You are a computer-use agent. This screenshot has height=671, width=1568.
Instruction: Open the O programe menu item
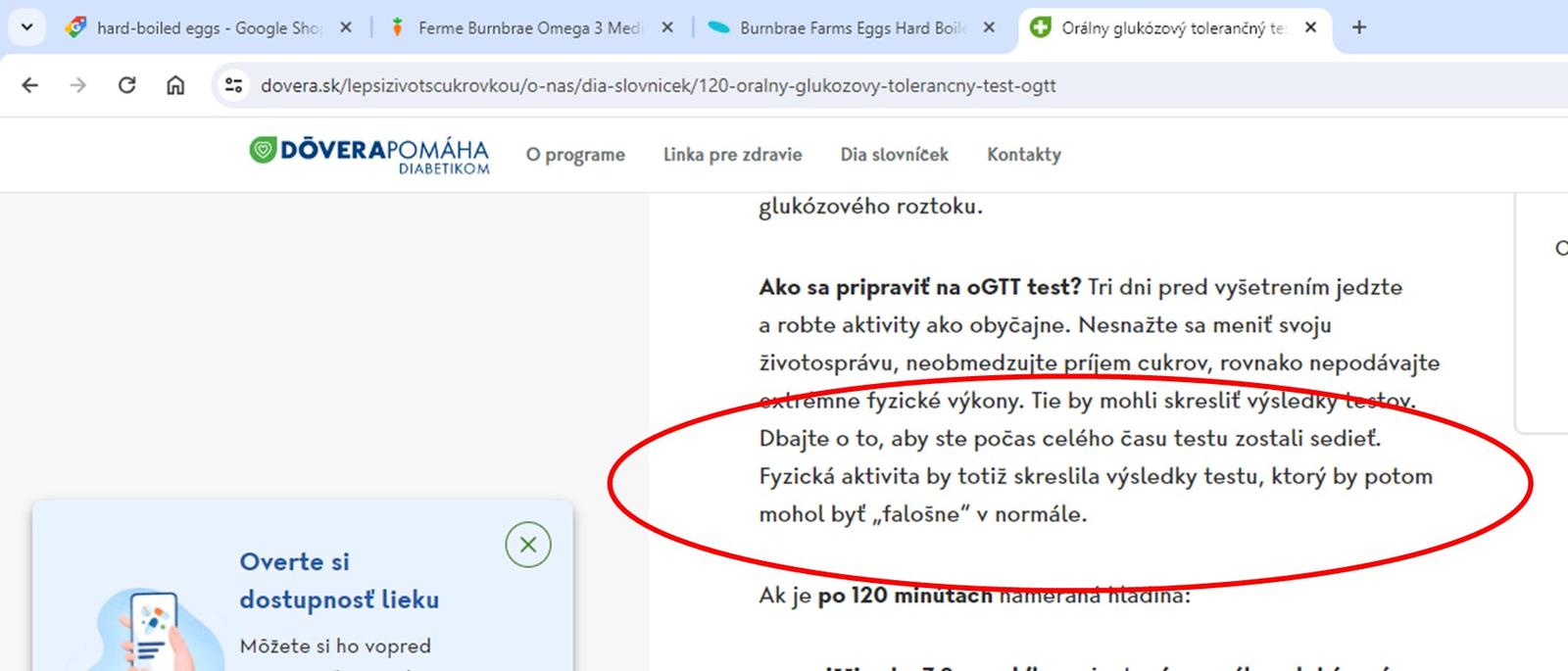[575, 155]
